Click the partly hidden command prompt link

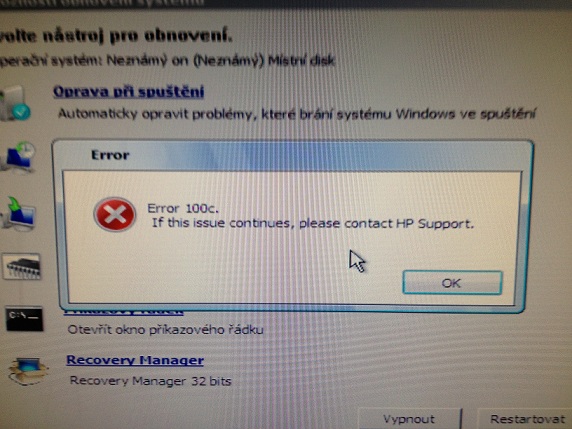tap(123, 312)
